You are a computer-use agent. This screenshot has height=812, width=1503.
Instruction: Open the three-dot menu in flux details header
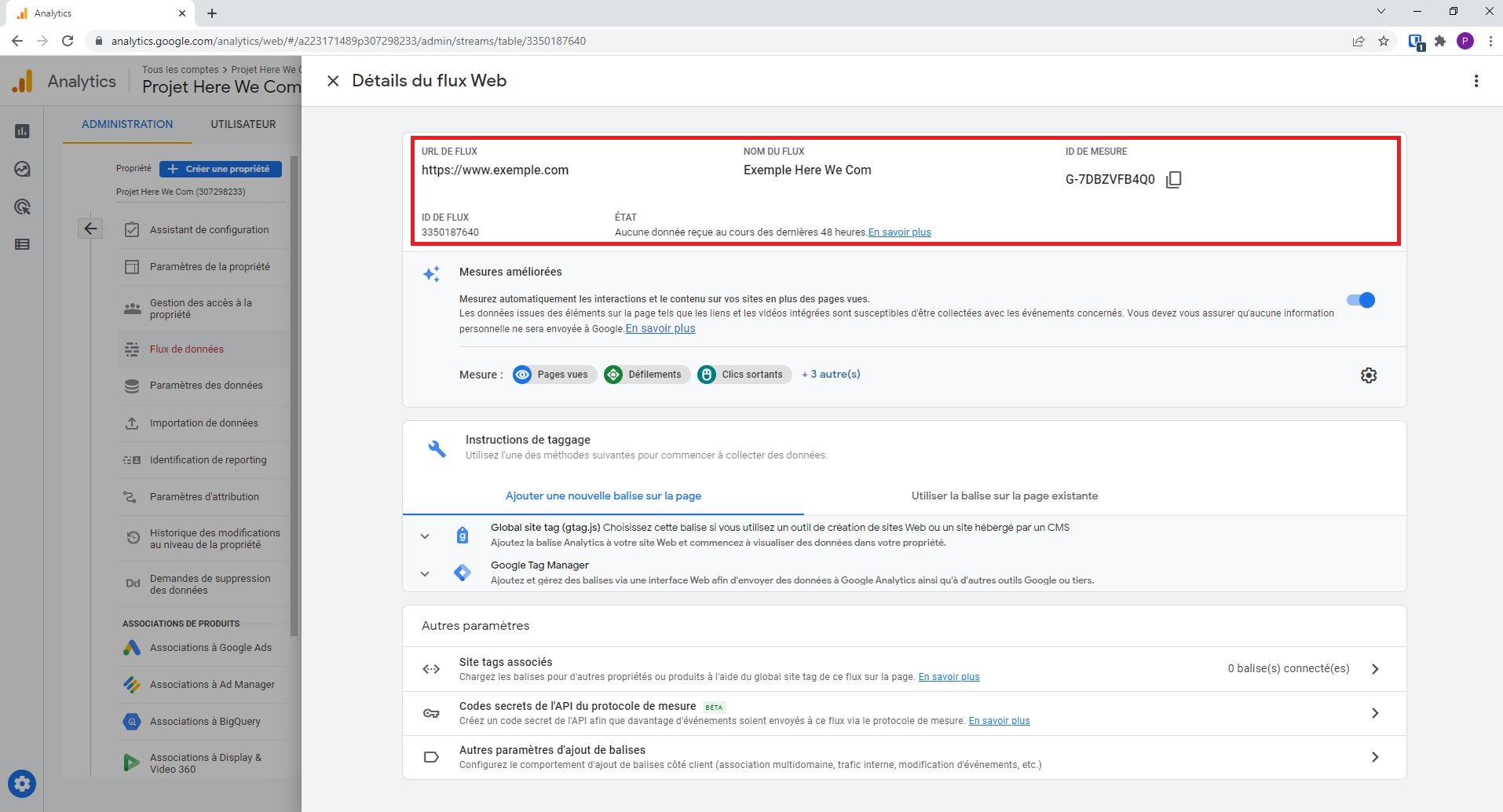[x=1476, y=81]
